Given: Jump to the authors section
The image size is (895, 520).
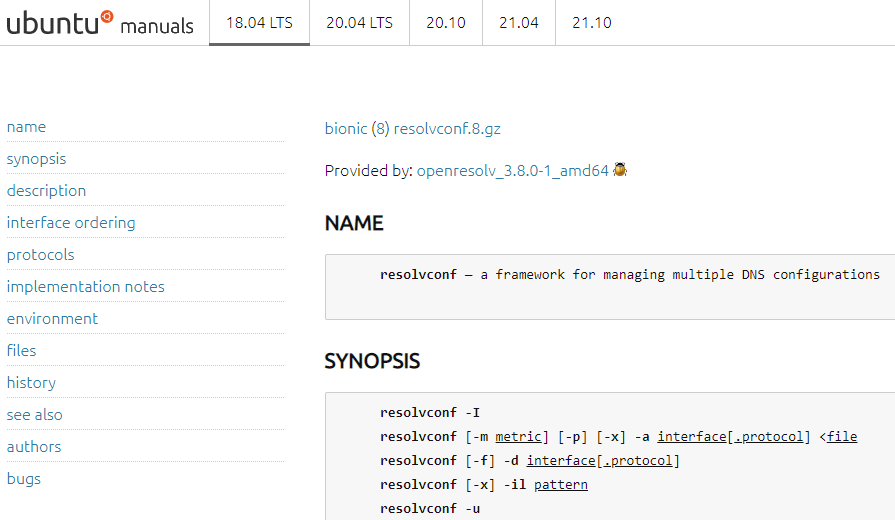Looking at the screenshot, I should (34, 446).
